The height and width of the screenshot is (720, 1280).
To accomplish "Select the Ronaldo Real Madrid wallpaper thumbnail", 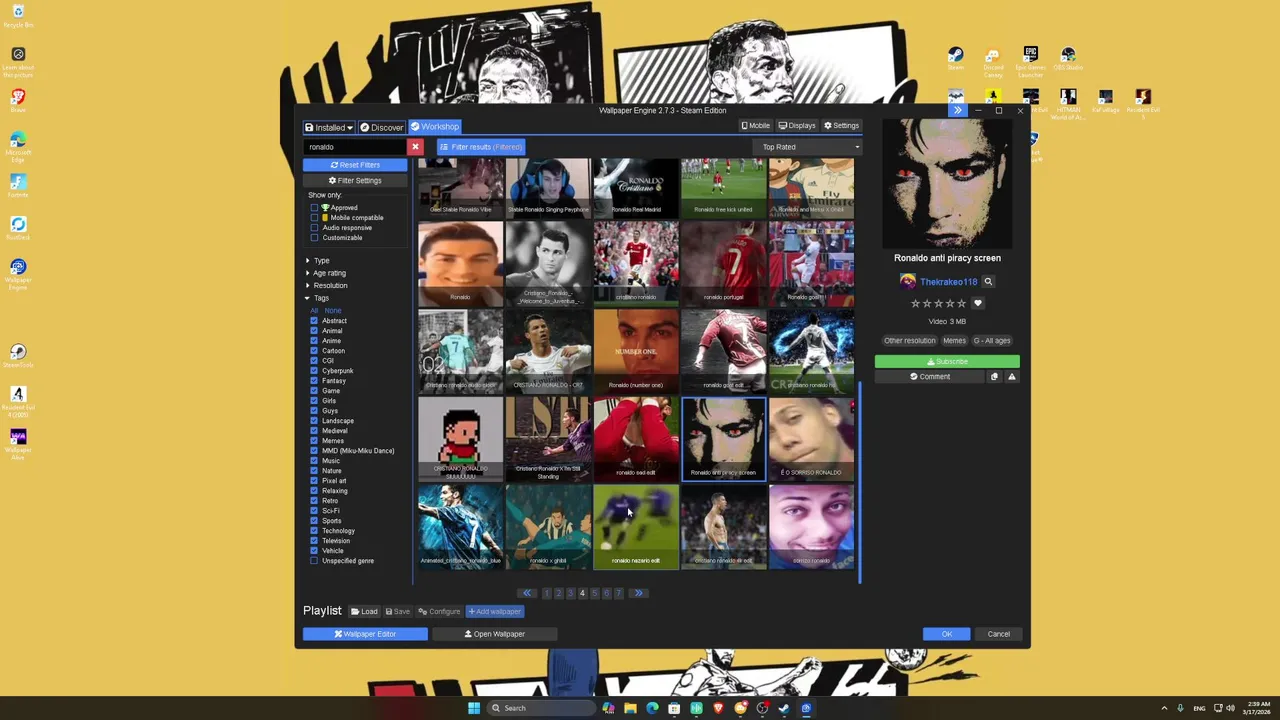I will point(636,188).
